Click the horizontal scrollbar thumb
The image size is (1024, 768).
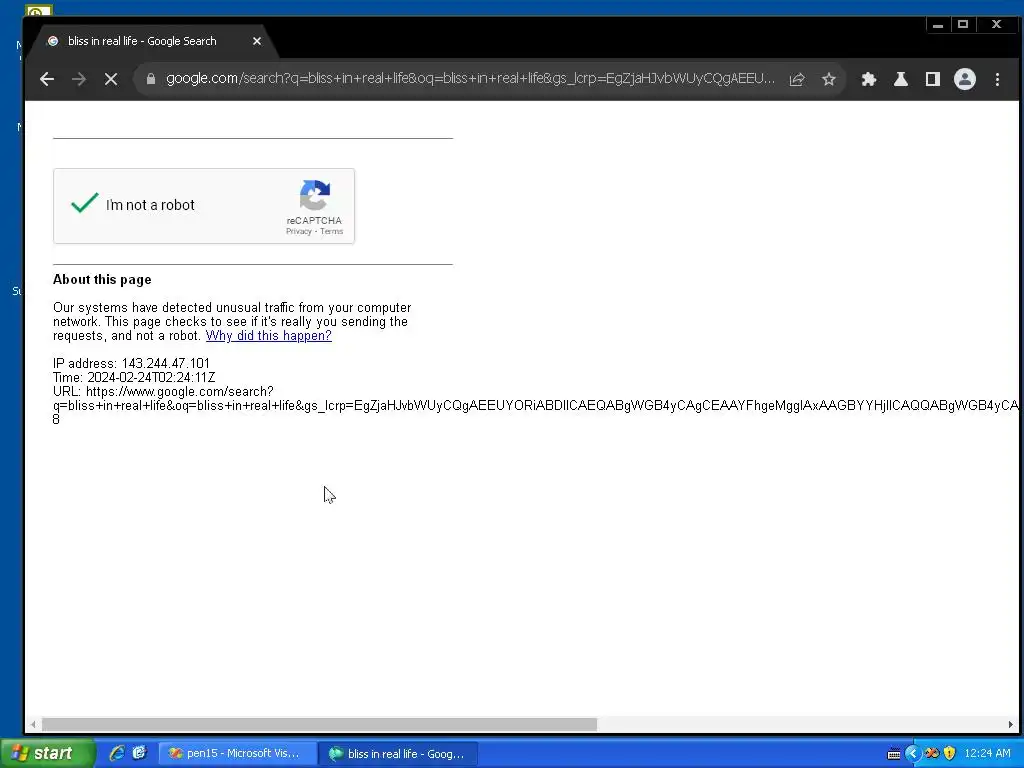click(x=319, y=724)
